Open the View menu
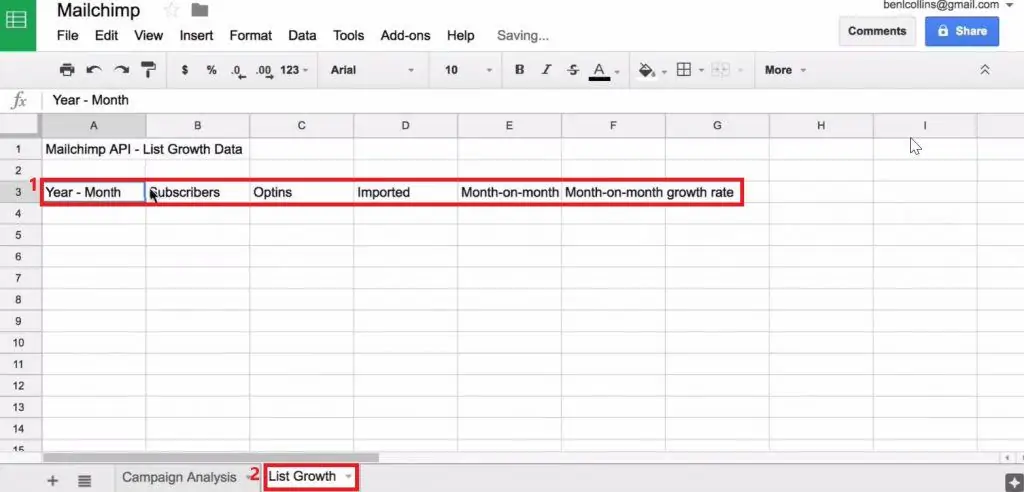The height and width of the screenshot is (492, 1024). 148,36
